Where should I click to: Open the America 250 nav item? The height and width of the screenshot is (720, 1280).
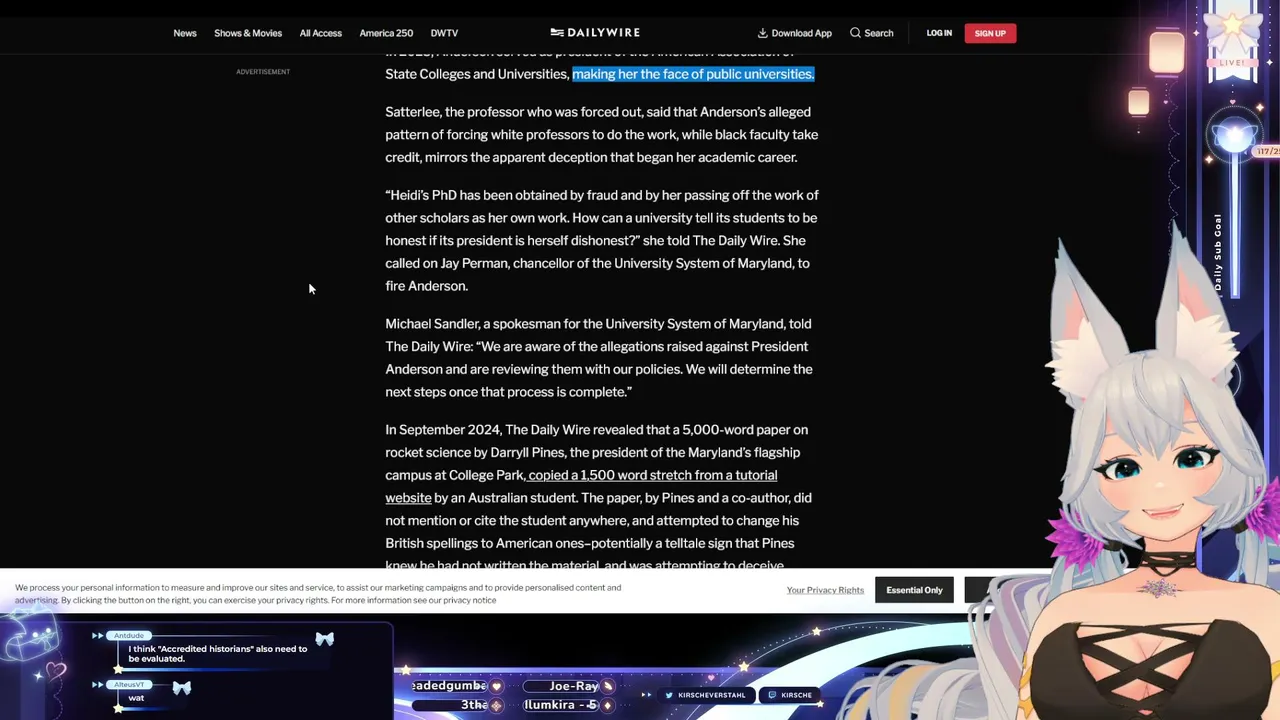point(386,33)
